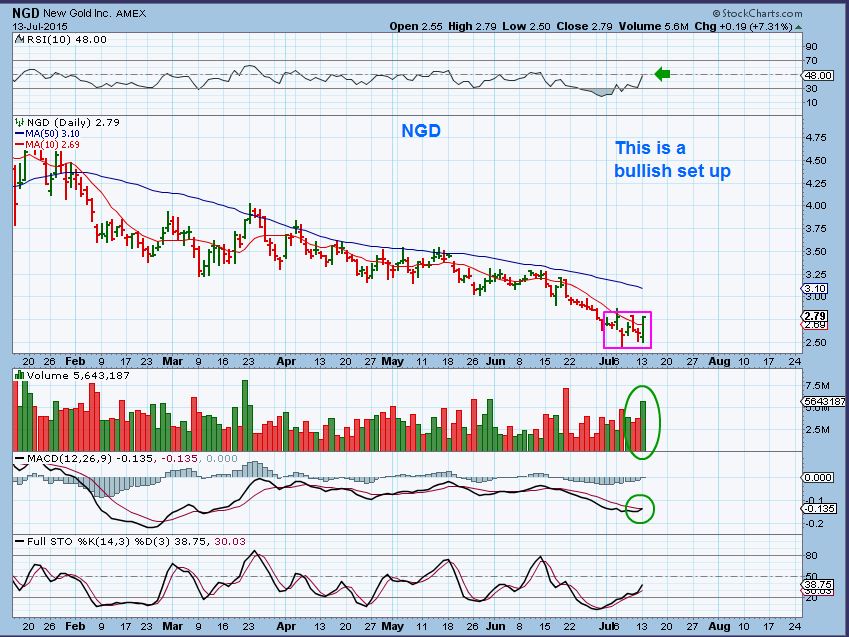Click the 38.75 stochastic tag on right axis
The width and height of the screenshot is (849, 637).
(818, 584)
